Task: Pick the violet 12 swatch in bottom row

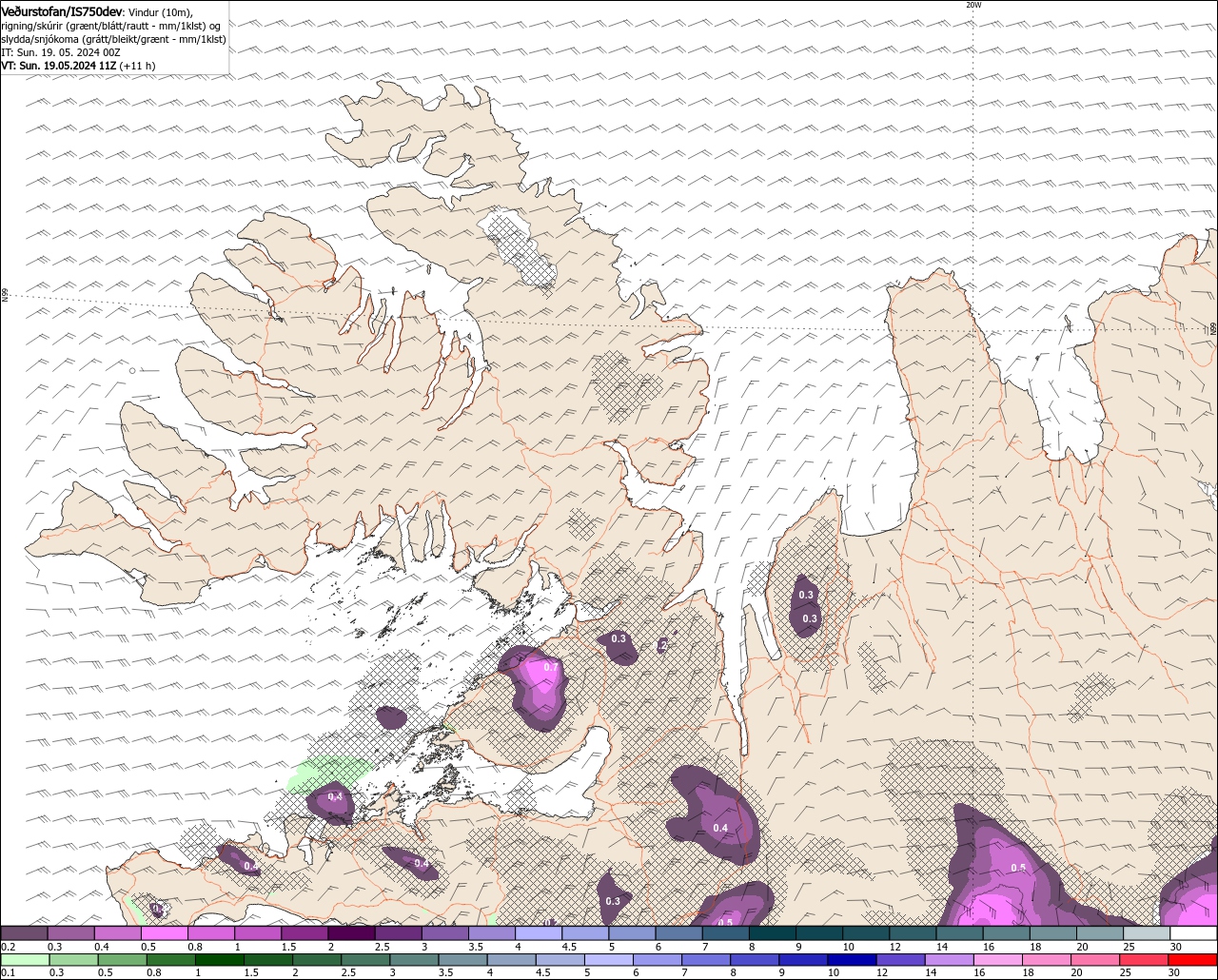Action: tap(901, 959)
